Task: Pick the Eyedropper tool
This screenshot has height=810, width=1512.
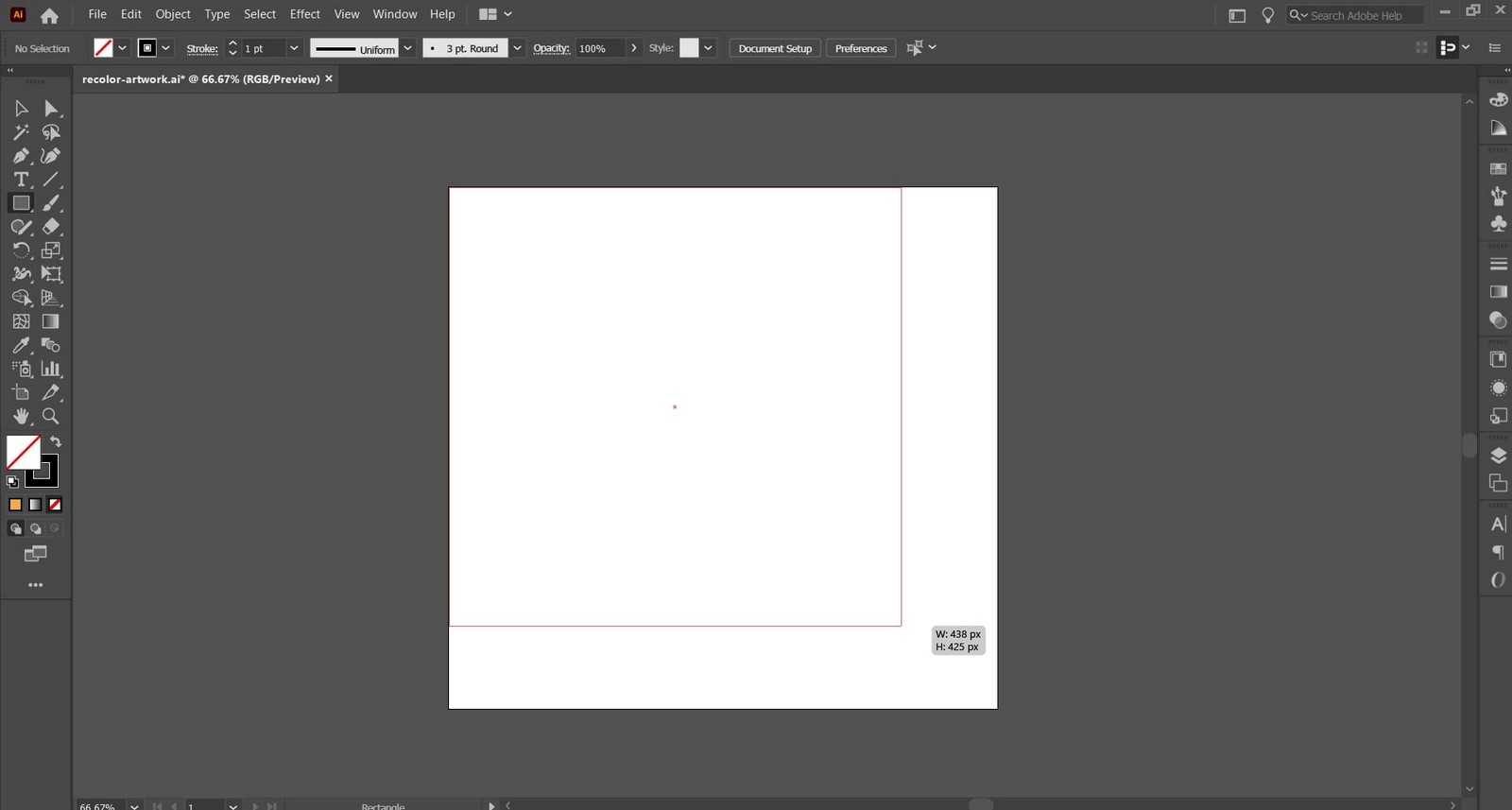Action: [21, 345]
